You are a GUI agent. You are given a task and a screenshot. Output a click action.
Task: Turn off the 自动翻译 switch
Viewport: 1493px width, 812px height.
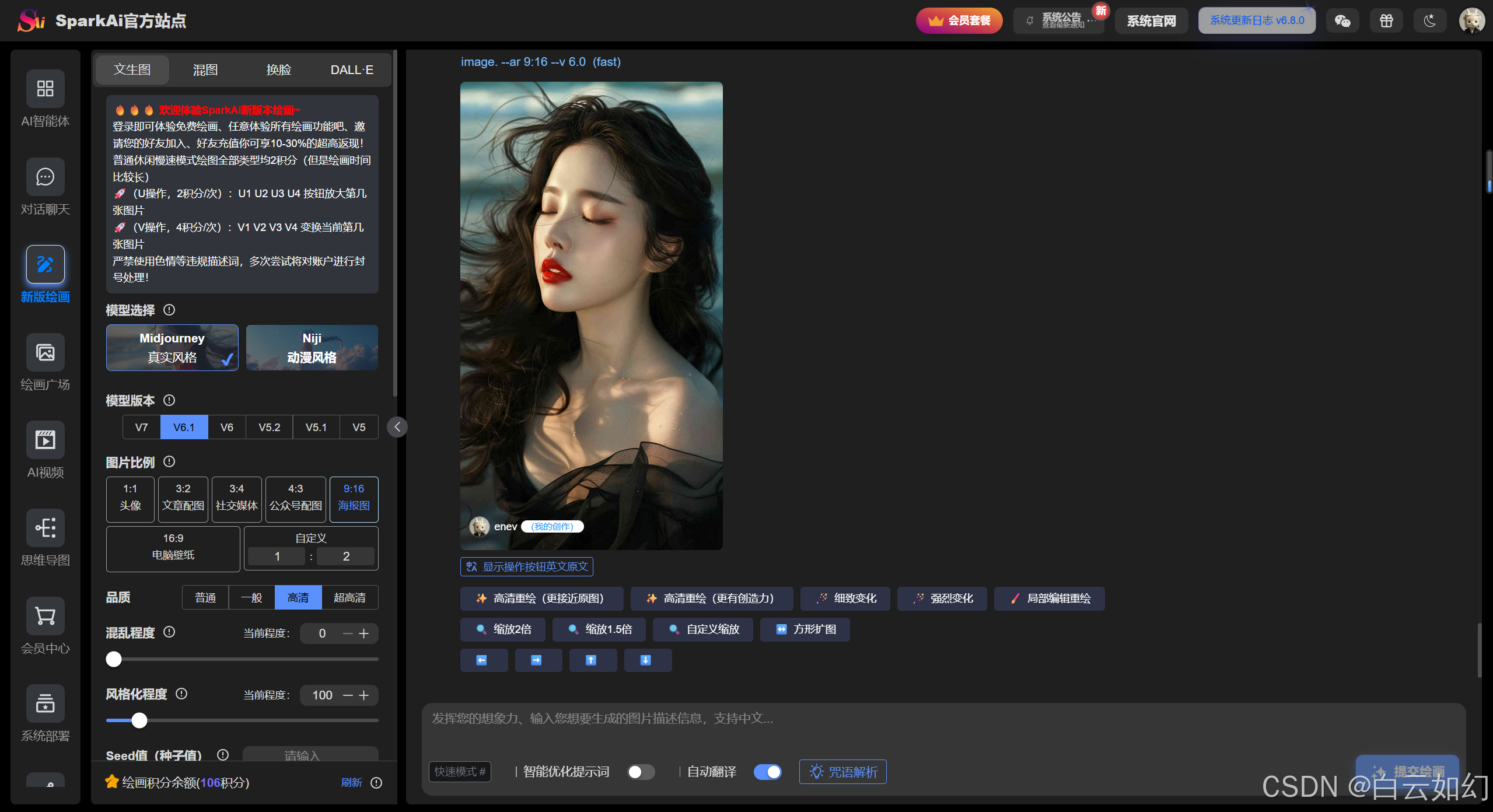[x=767, y=772]
